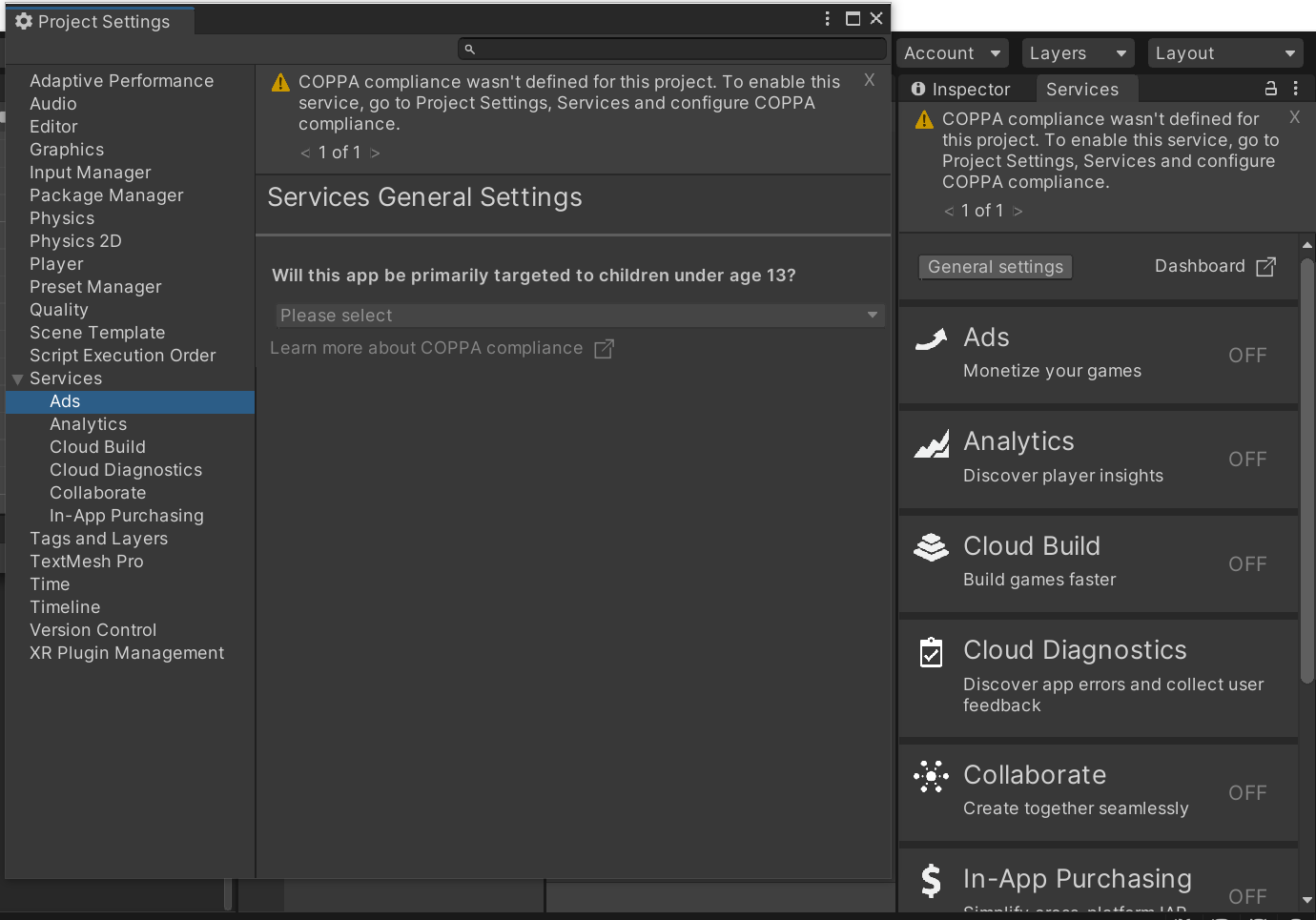Click the General settings button

pos(996,267)
